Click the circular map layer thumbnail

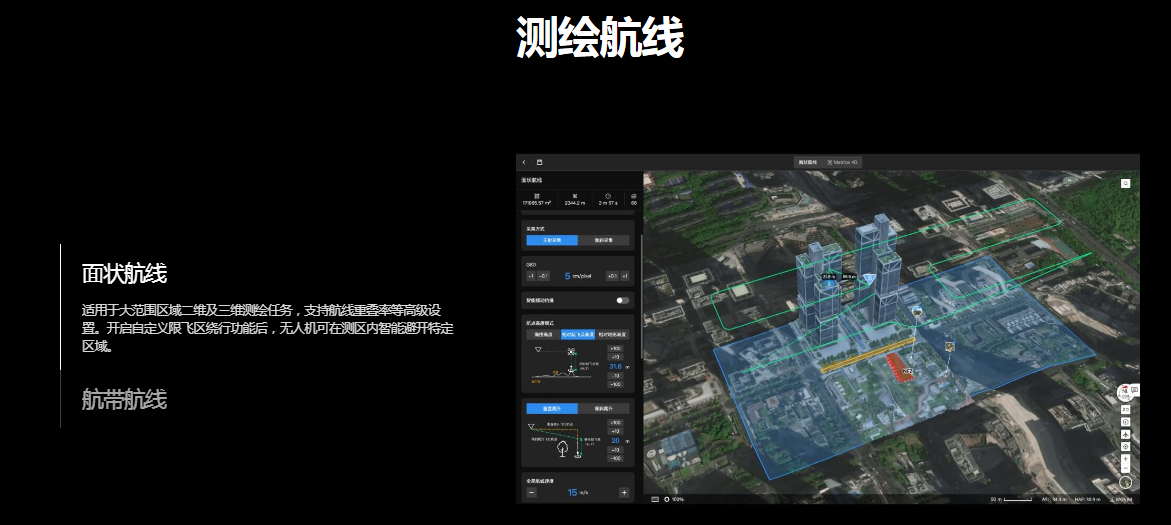click(x=1126, y=482)
